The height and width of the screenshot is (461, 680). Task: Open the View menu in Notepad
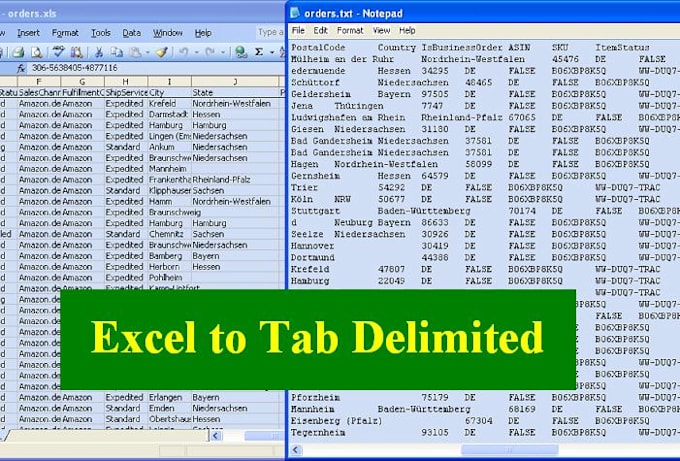point(381,30)
